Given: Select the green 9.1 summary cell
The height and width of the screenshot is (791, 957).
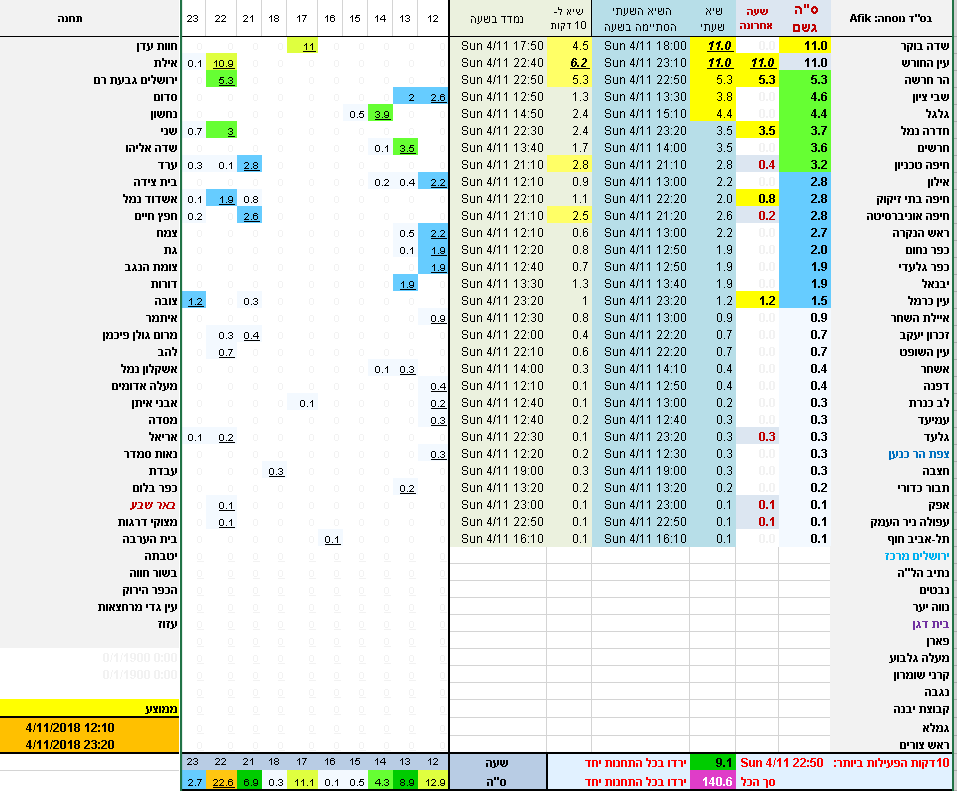Looking at the screenshot, I should pyautogui.click(x=712, y=762).
